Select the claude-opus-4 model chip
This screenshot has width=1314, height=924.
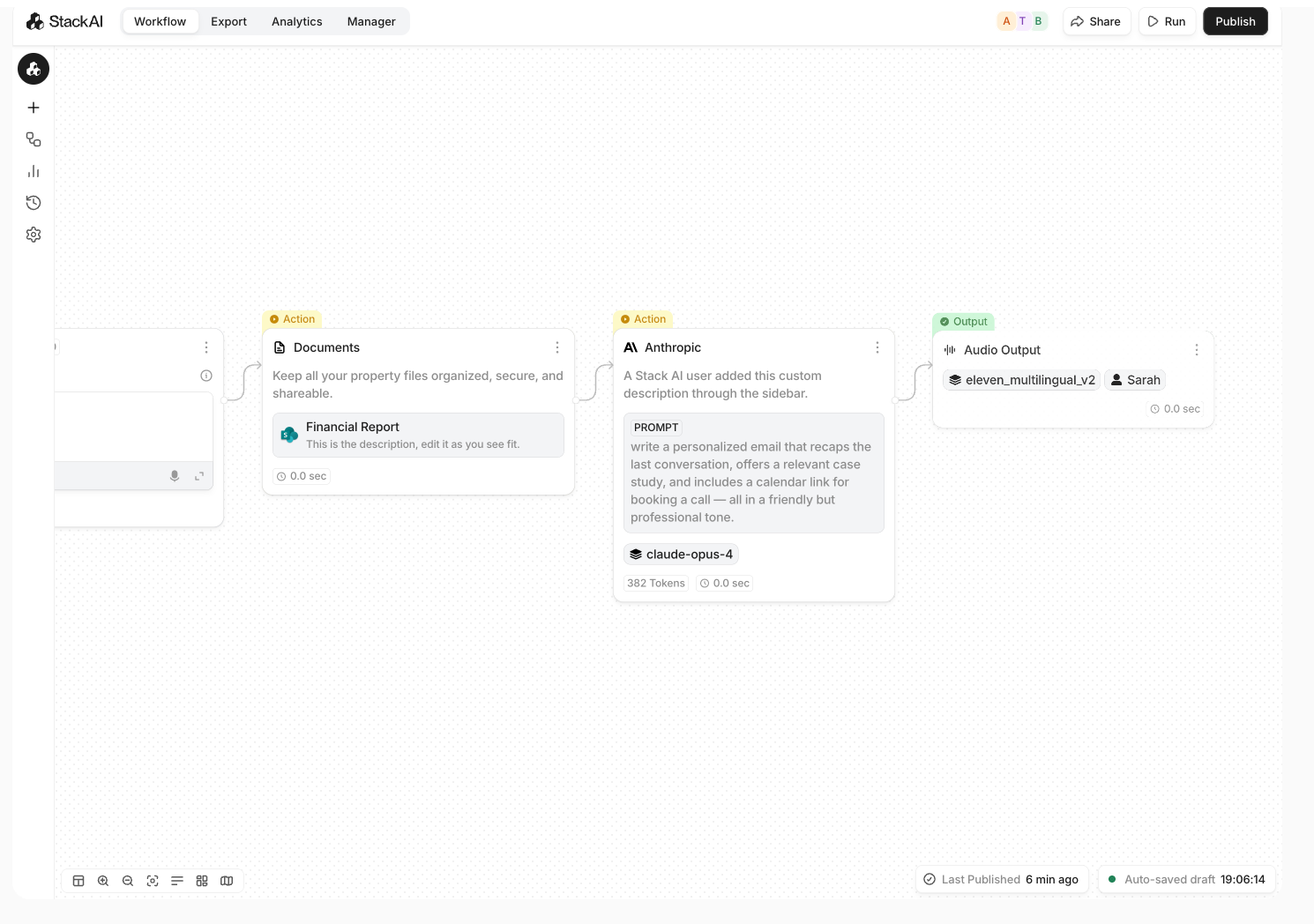(681, 555)
